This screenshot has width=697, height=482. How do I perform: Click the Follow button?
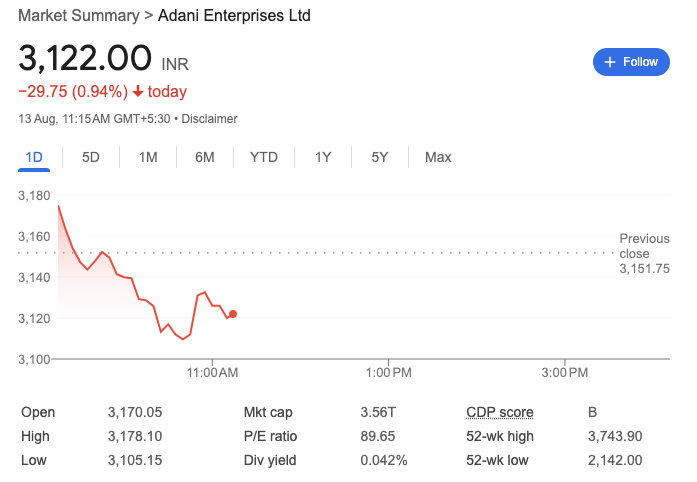[x=631, y=62]
